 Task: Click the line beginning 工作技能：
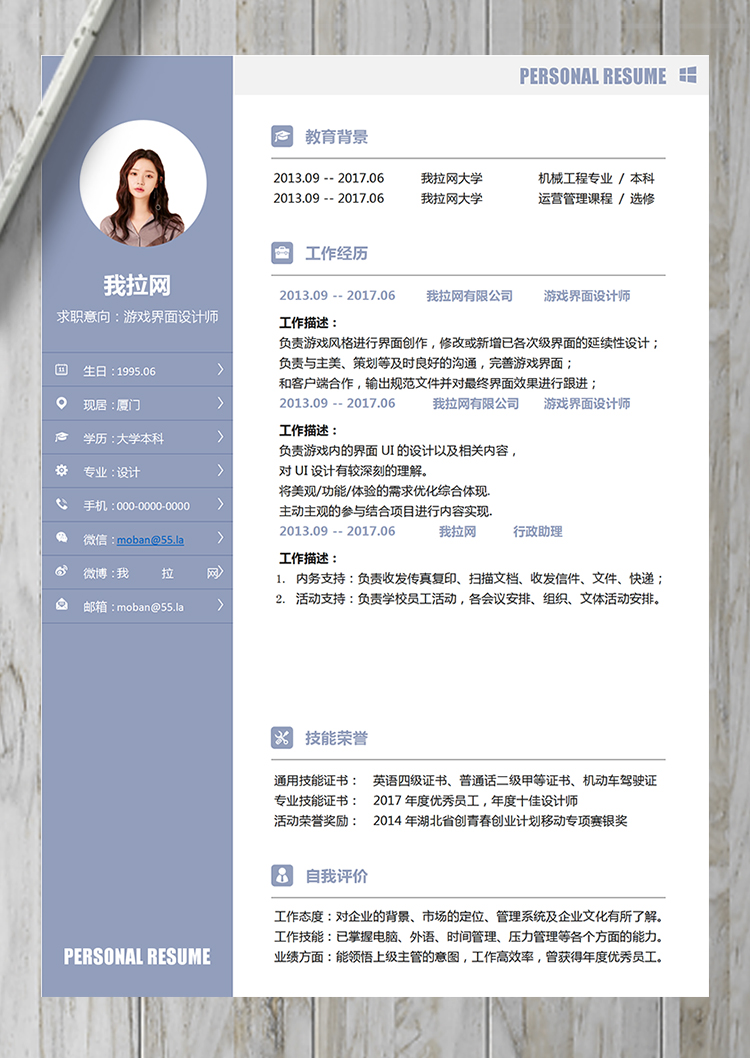(x=469, y=937)
